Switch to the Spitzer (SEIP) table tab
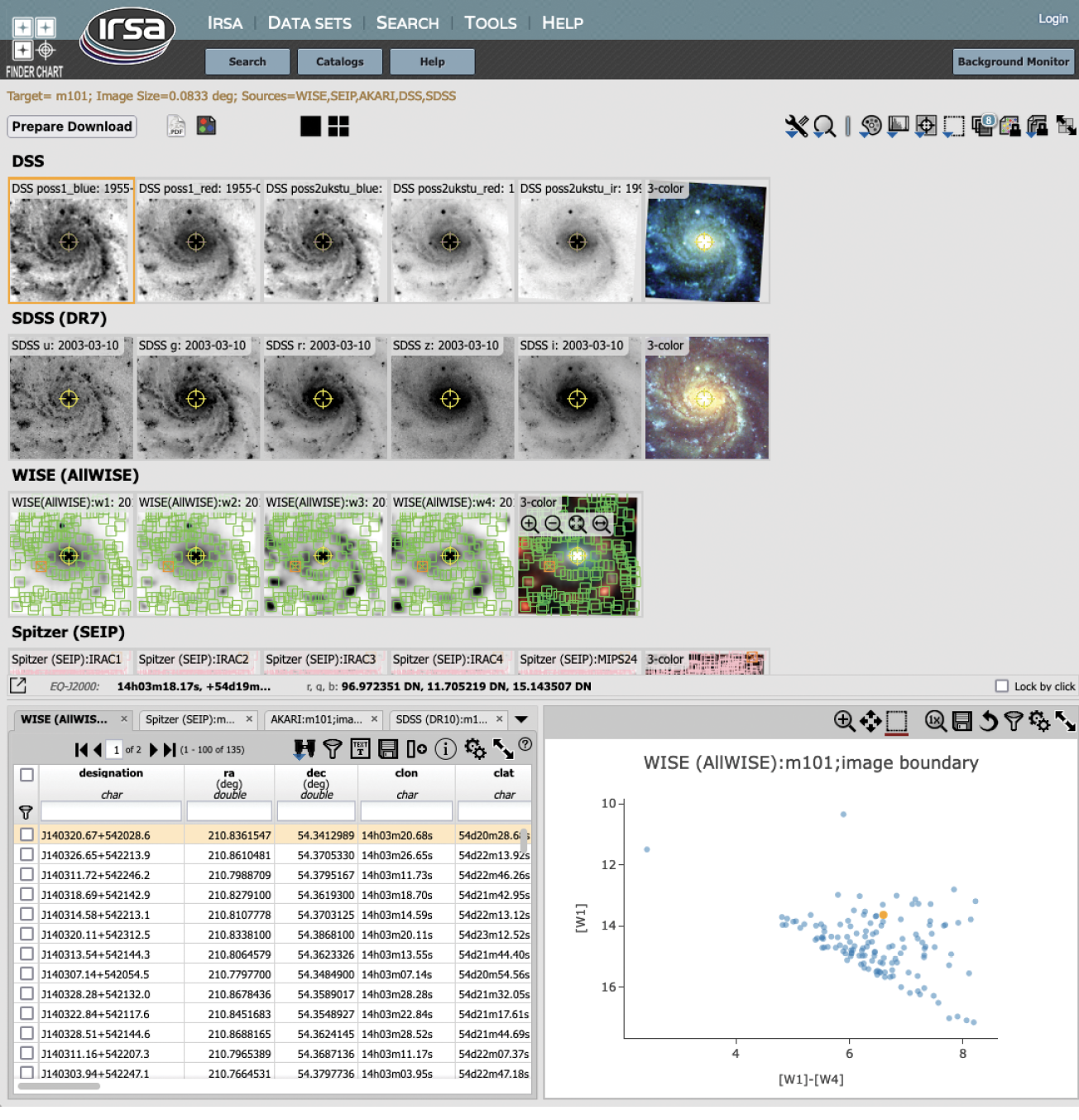Viewport: 1079px width, 1120px height. pos(190,719)
